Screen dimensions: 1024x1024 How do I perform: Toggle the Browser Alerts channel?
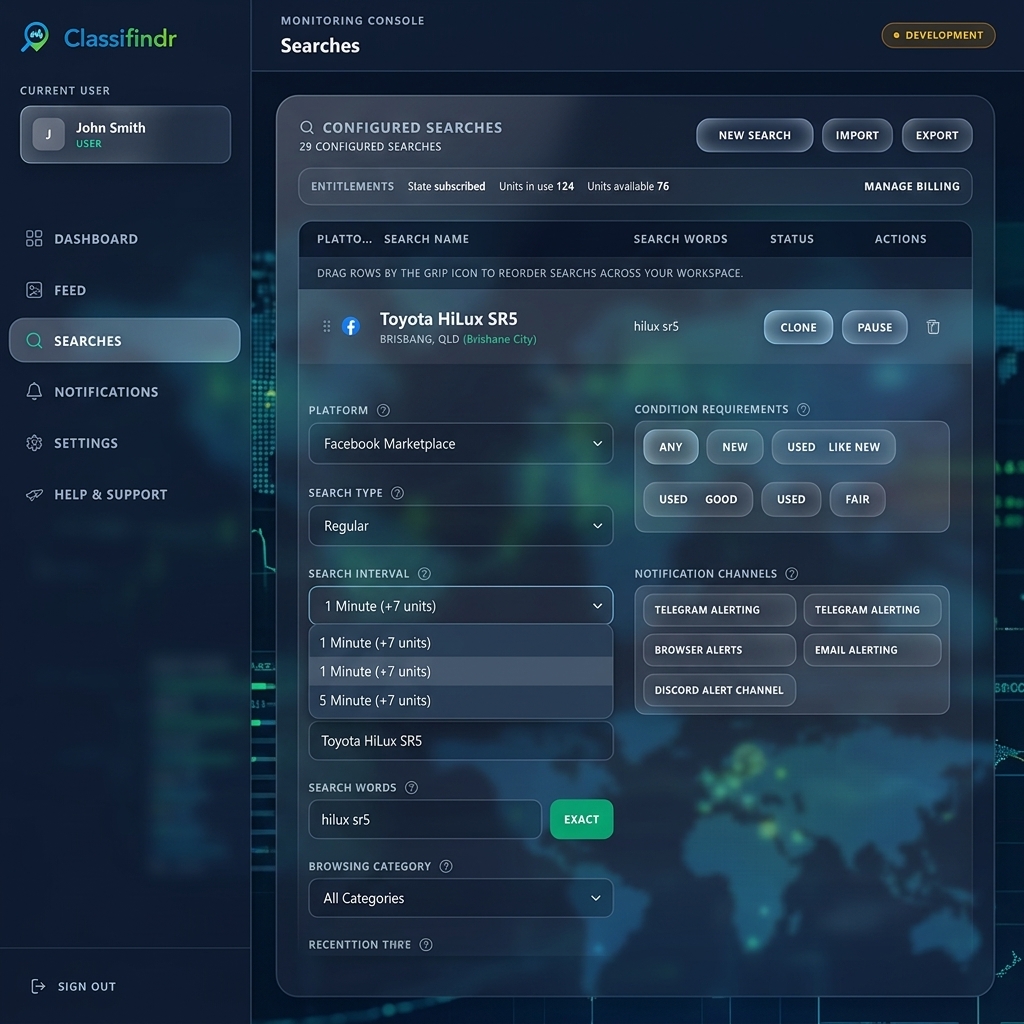point(719,650)
